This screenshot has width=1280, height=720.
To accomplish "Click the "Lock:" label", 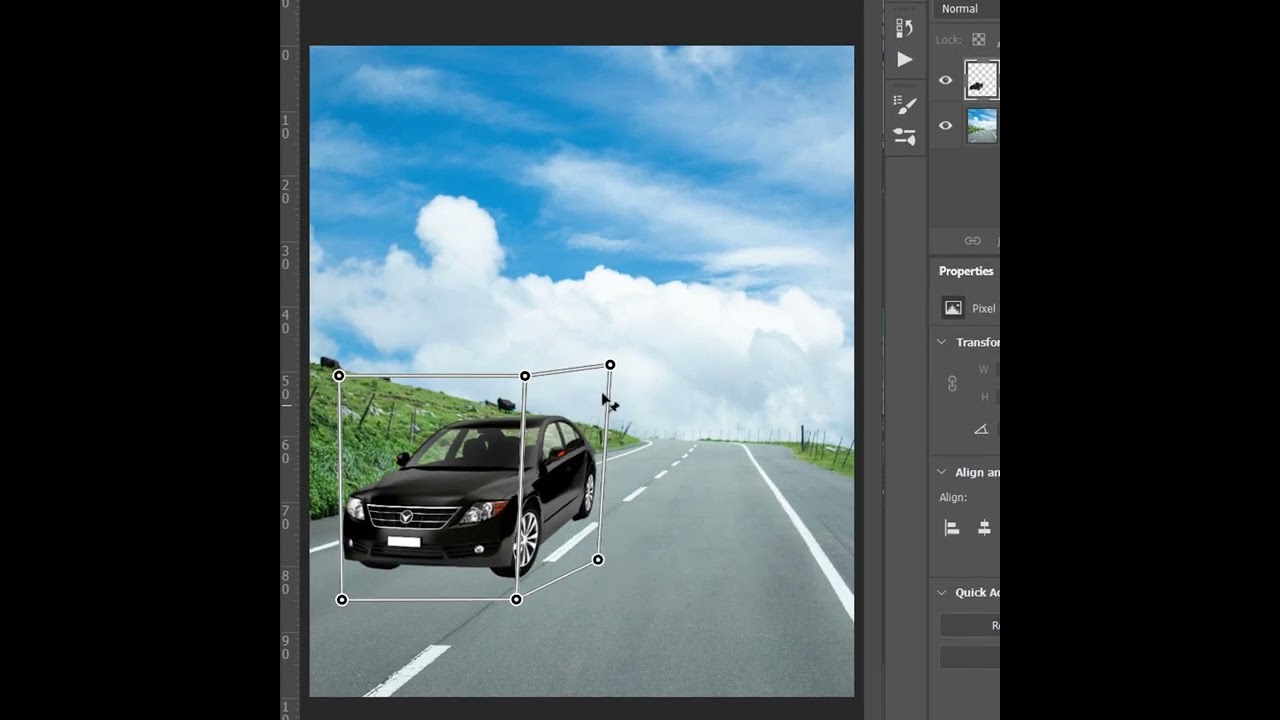I will click(x=949, y=40).
